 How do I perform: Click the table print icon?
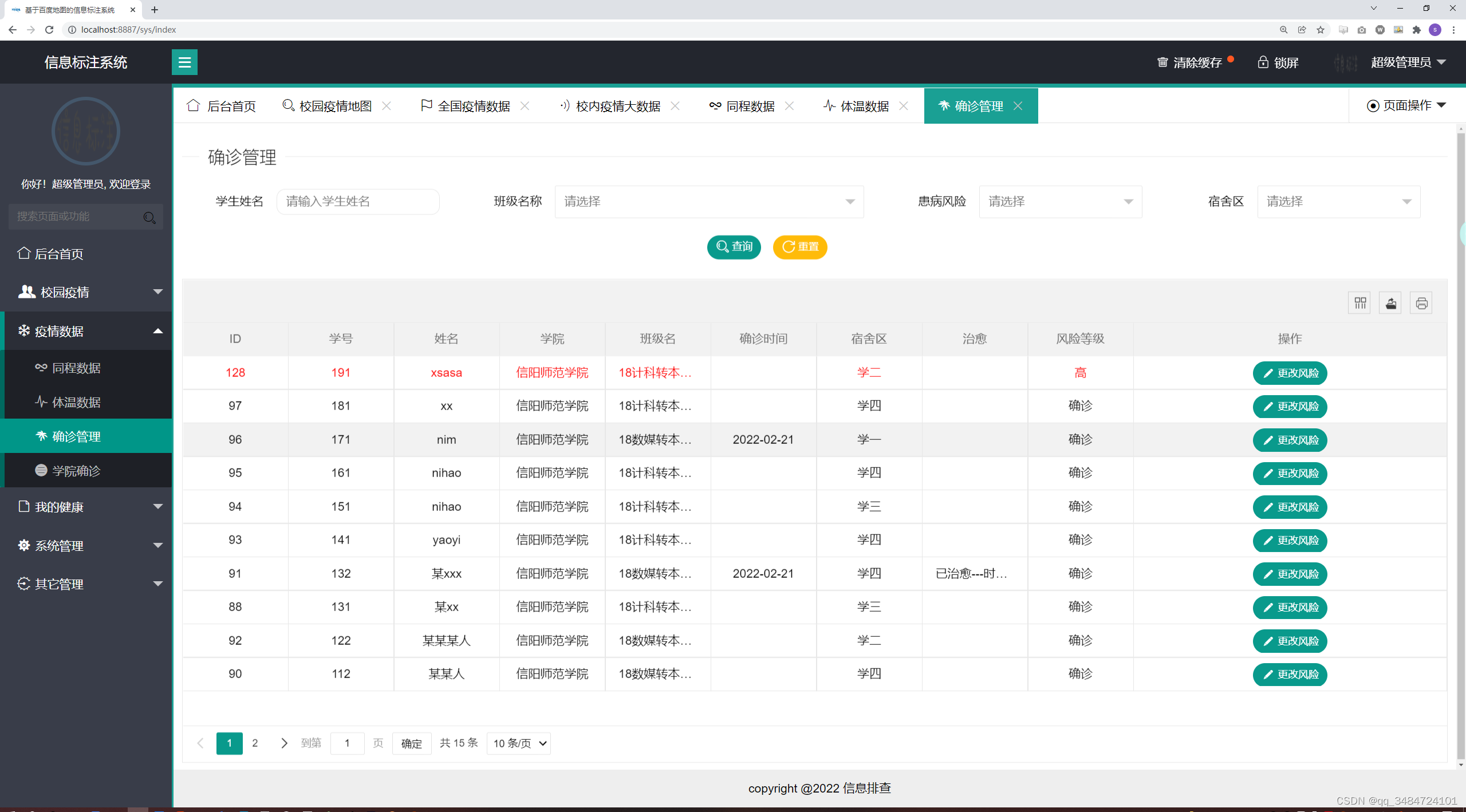1421,303
